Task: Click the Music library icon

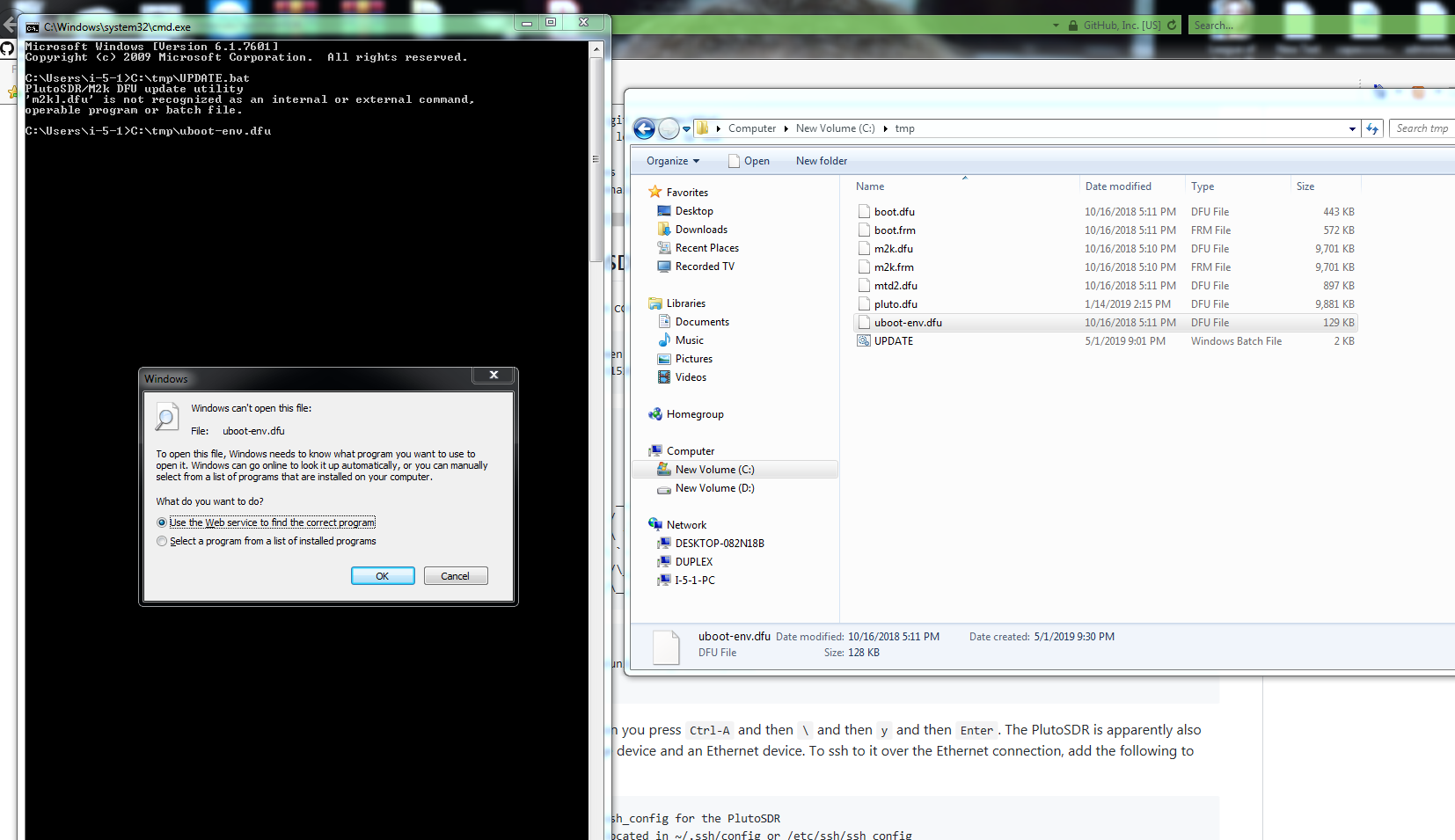Action: 664,340
